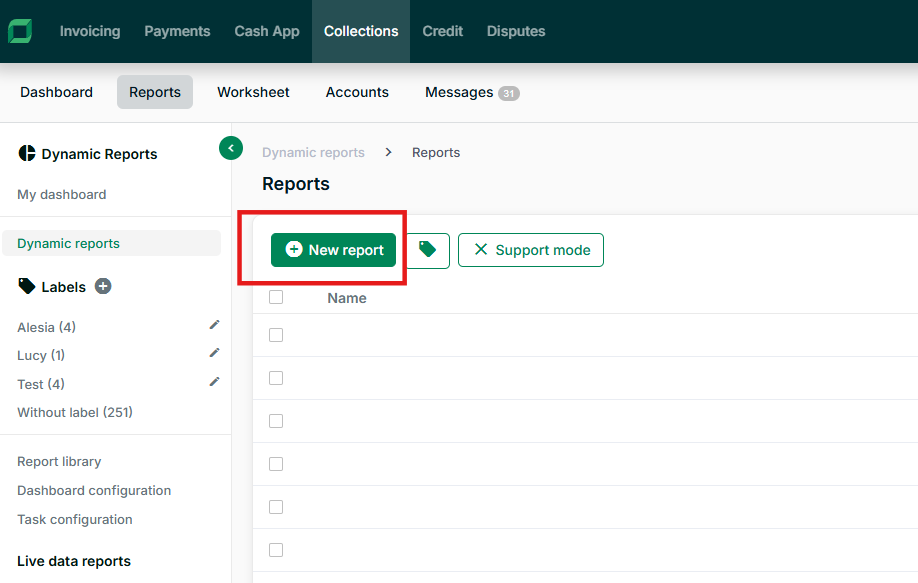Switch to the Worksheet tab
This screenshot has height=583, width=918.
click(253, 92)
